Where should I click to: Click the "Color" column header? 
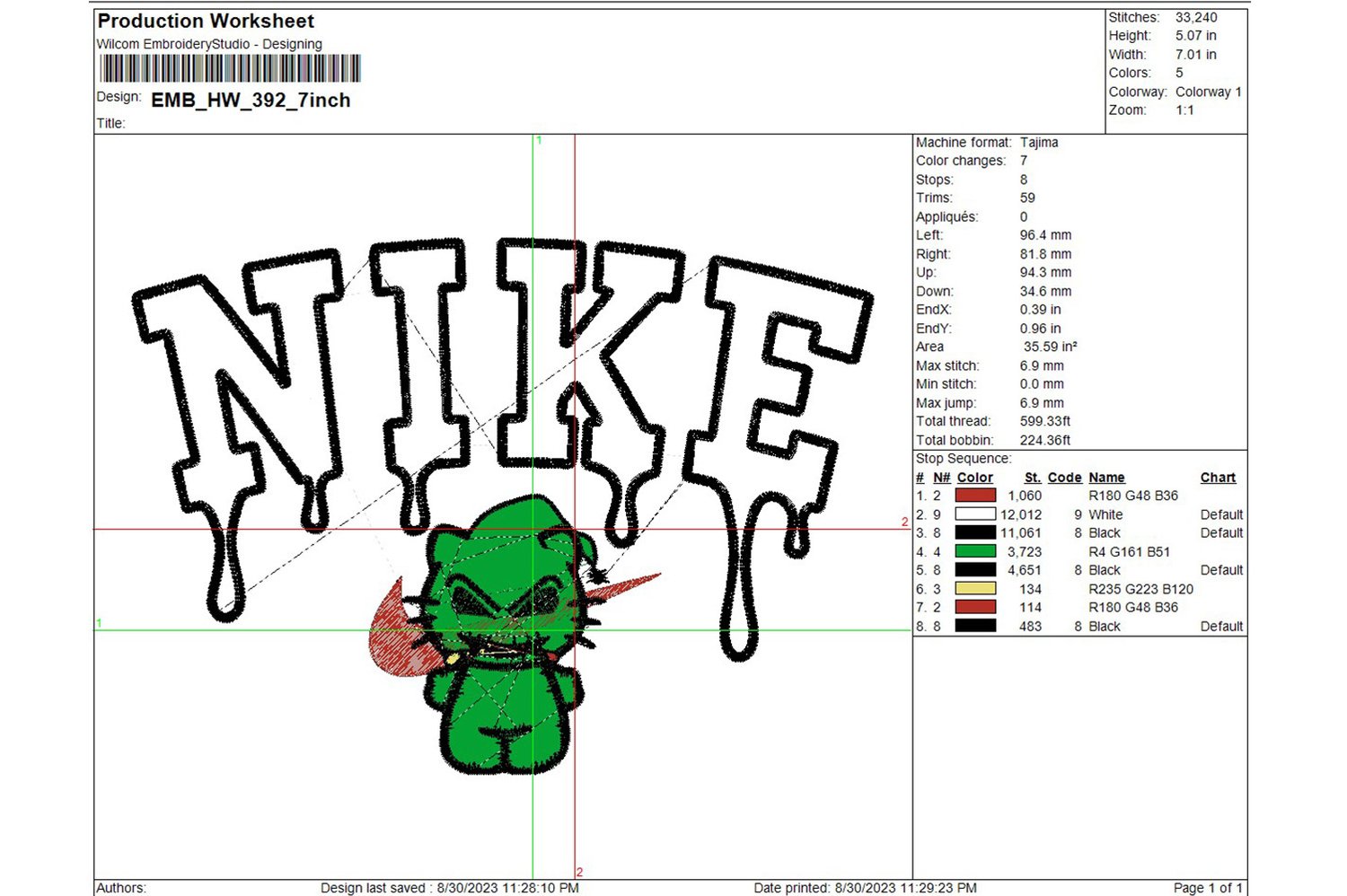pos(975,478)
